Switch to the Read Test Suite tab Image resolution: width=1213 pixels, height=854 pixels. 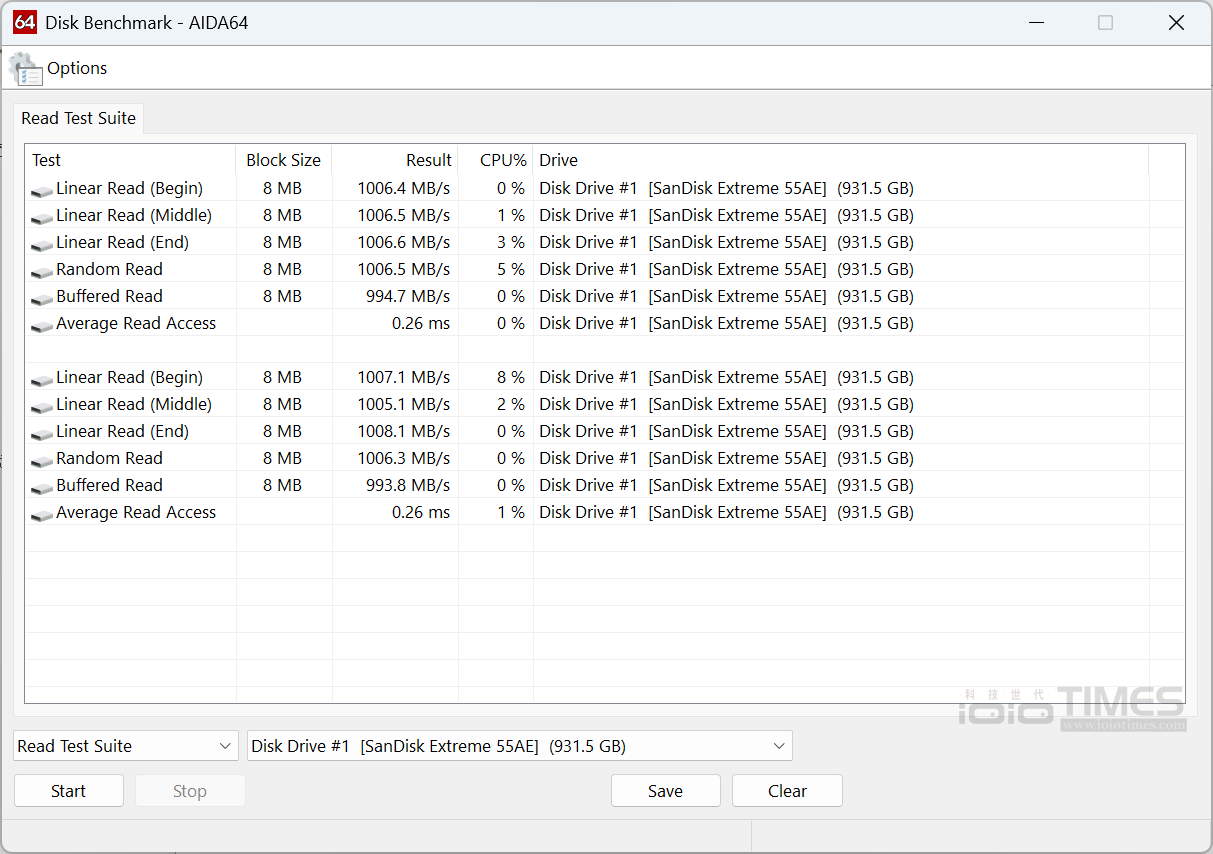77,118
